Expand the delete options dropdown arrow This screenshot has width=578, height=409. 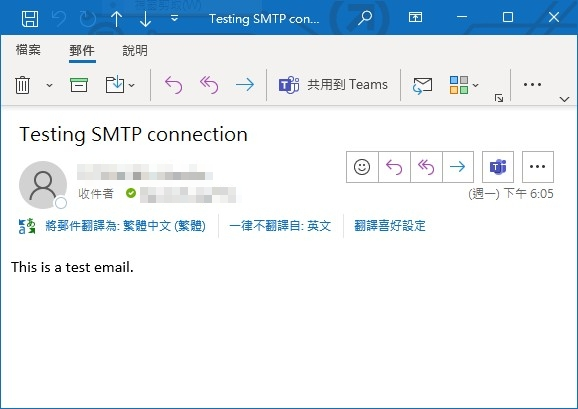coord(49,85)
